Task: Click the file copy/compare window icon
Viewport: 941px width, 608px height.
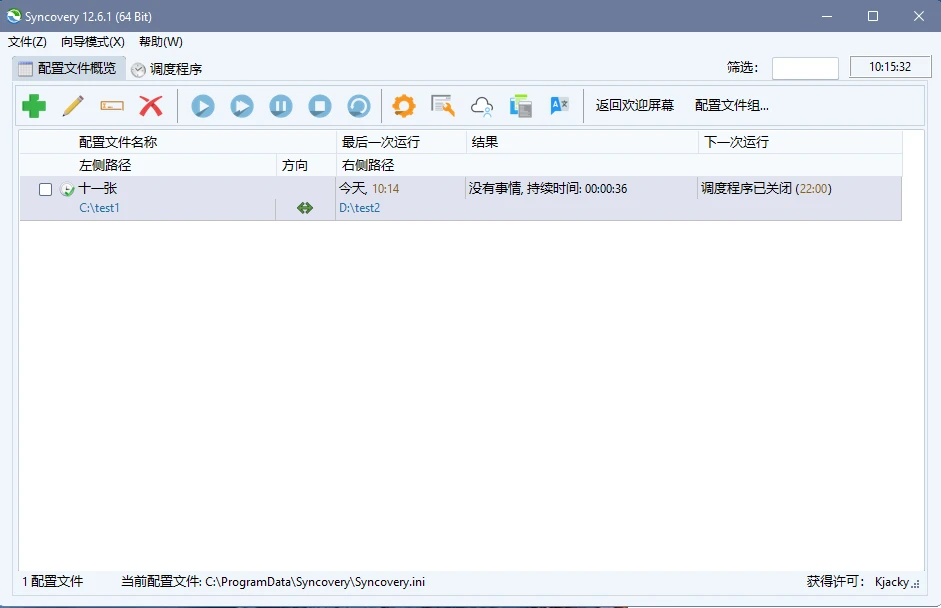Action: pos(521,106)
